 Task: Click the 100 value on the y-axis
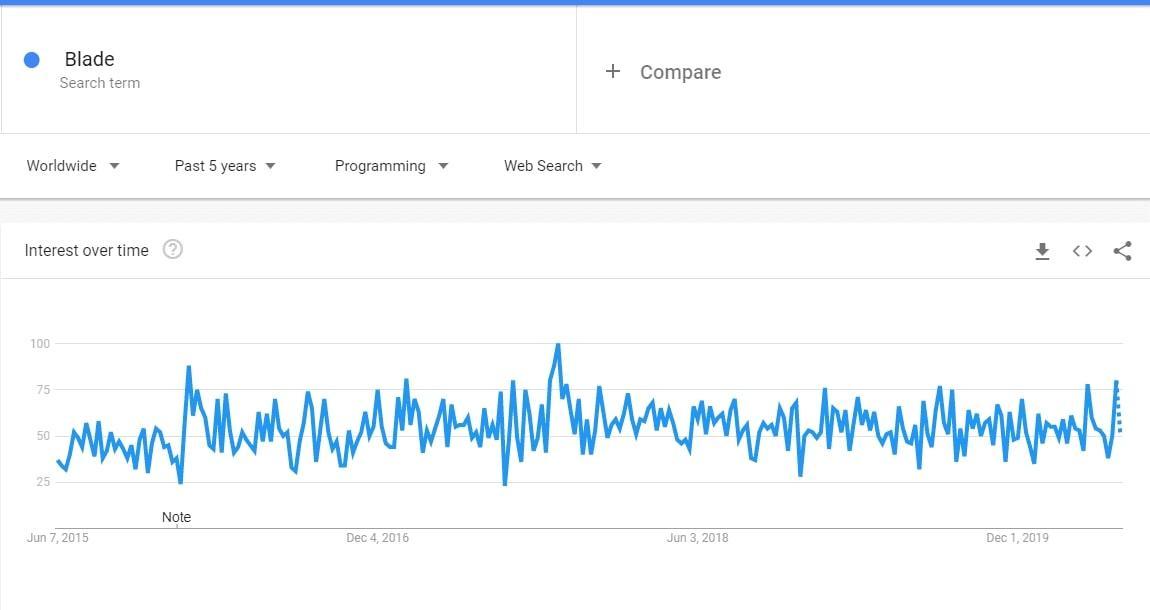pos(40,344)
